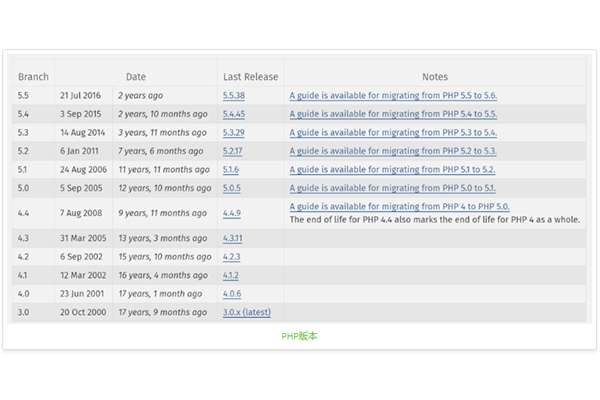Open the 4.0.6 release link
This screenshot has width=600, height=400.
pyautogui.click(x=232, y=294)
